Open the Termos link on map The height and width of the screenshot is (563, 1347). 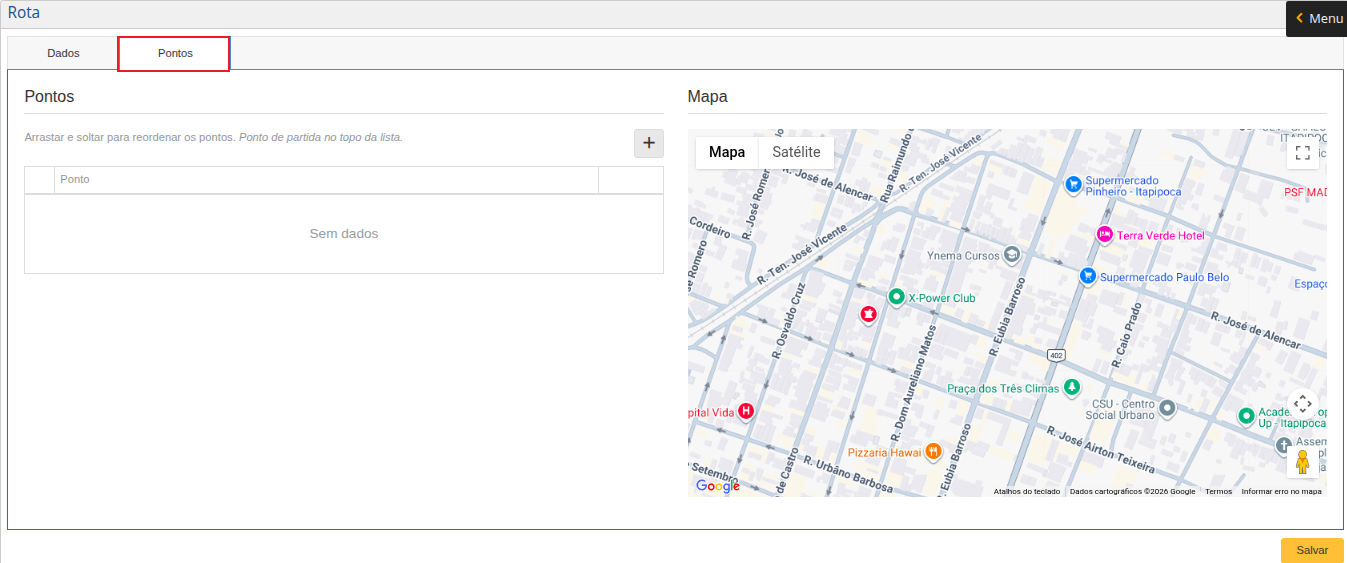click(1218, 491)
